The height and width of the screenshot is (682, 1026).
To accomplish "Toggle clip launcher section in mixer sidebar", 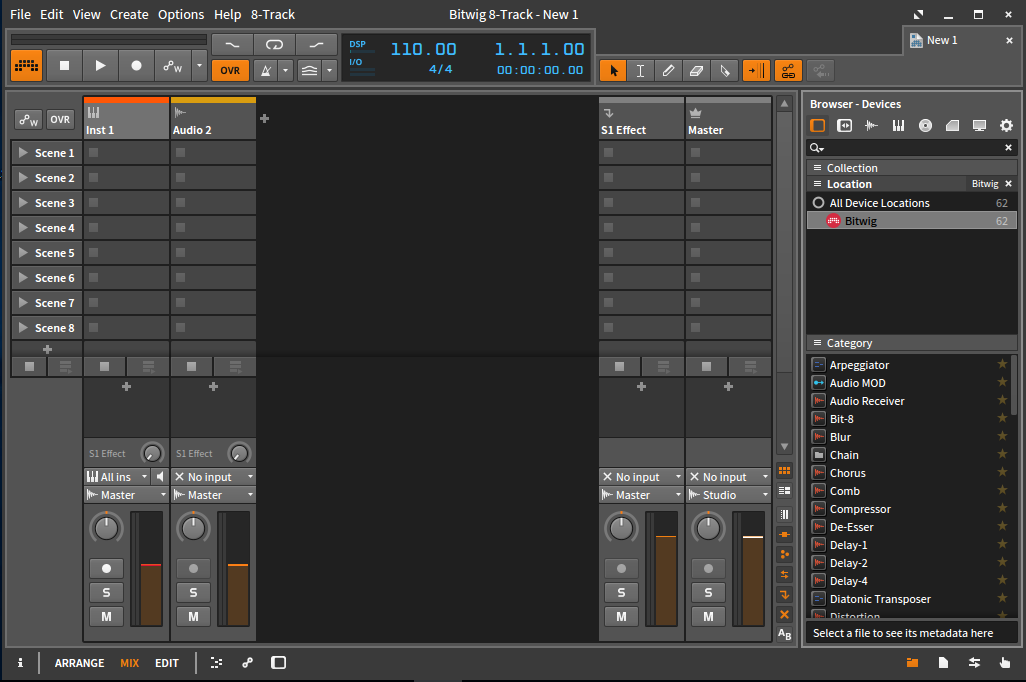I will 785,471.
